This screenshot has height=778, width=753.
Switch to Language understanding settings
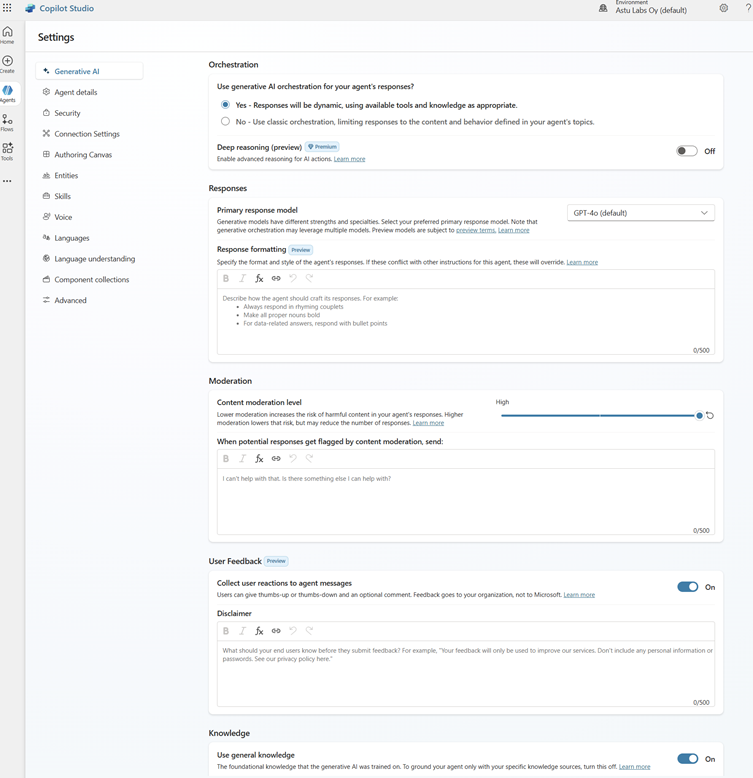click(94, 259)
